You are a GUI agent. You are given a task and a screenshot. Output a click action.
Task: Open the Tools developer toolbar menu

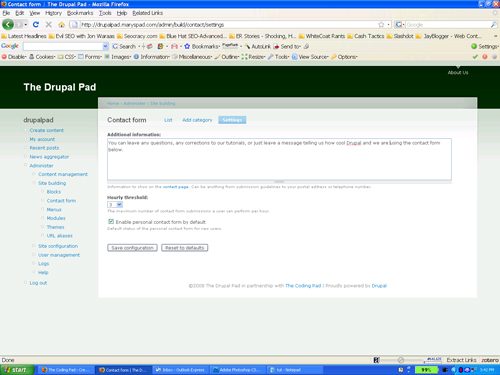point(278,57)
